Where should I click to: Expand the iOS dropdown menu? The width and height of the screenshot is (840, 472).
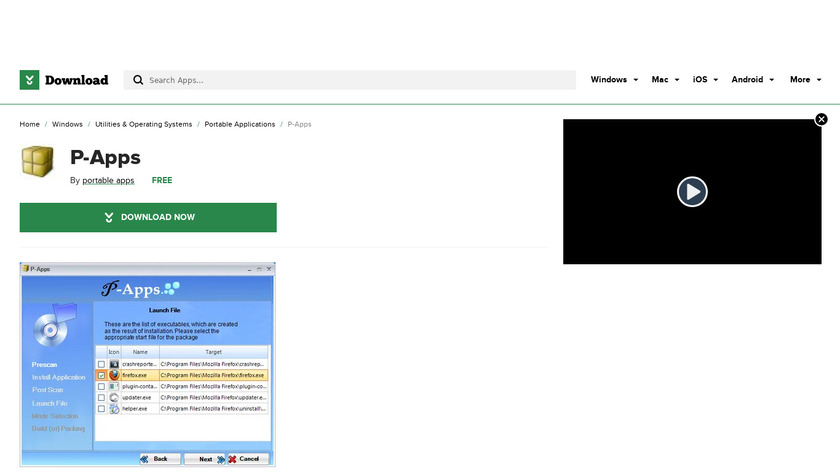[705, 79]
